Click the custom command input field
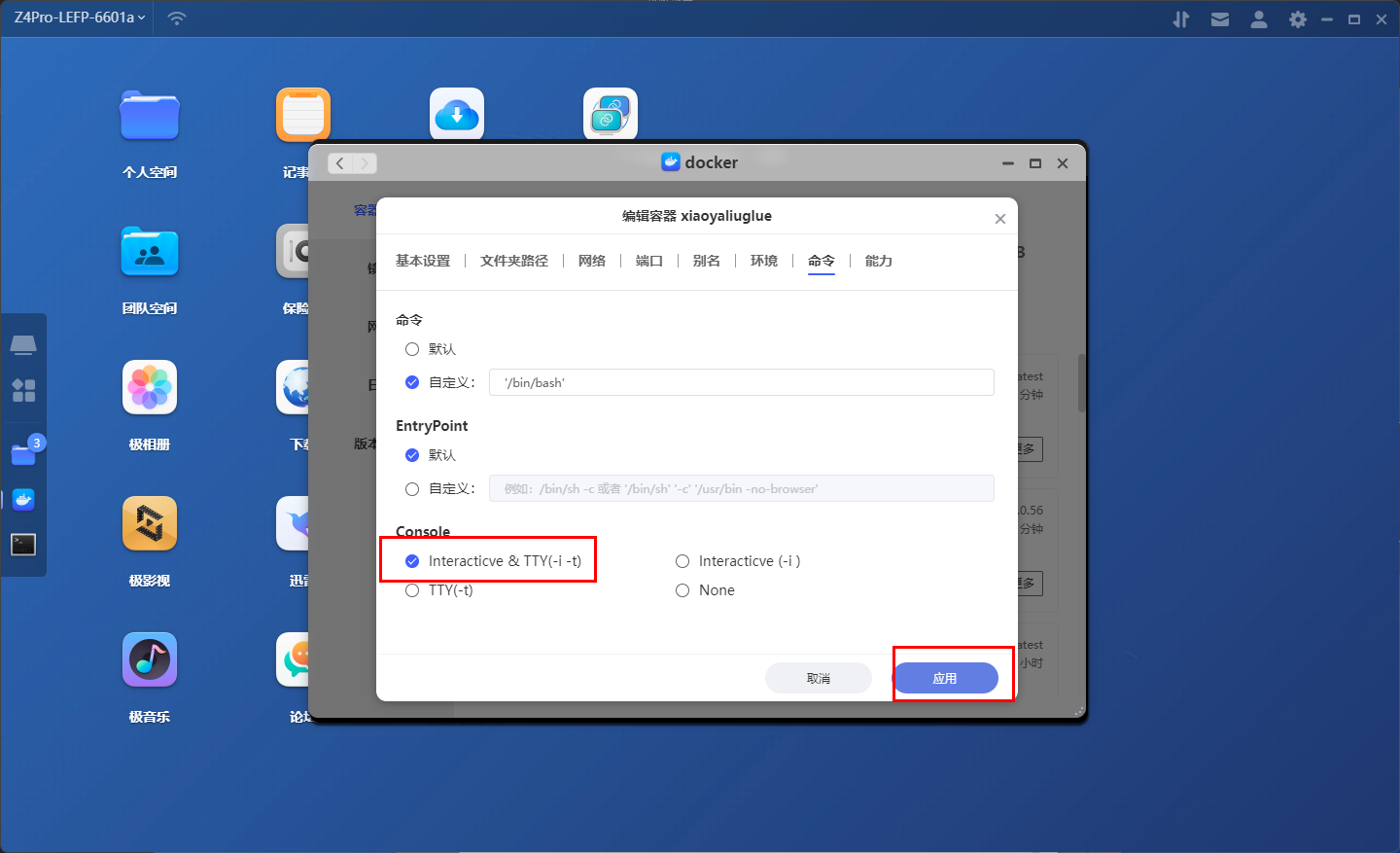The height and width of the screenshot is (853, 1400). tap(741, 382)
